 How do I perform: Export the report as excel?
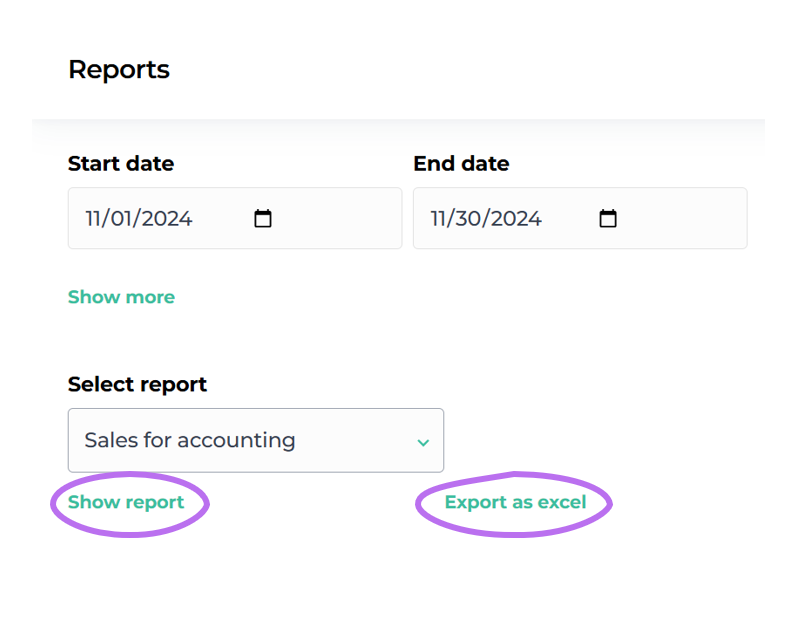pyautogui.click(x=515, y=502)
